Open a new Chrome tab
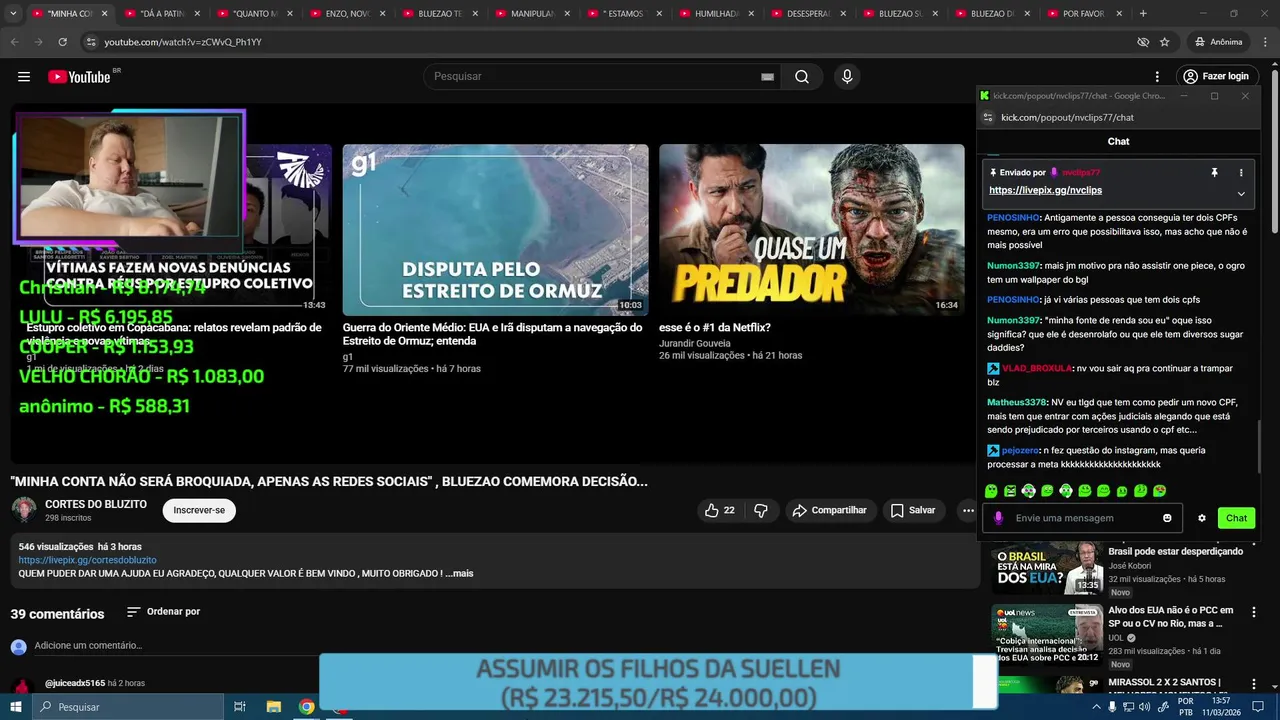The height and width of the screenshot is (720, 1280). point(1143,14)
